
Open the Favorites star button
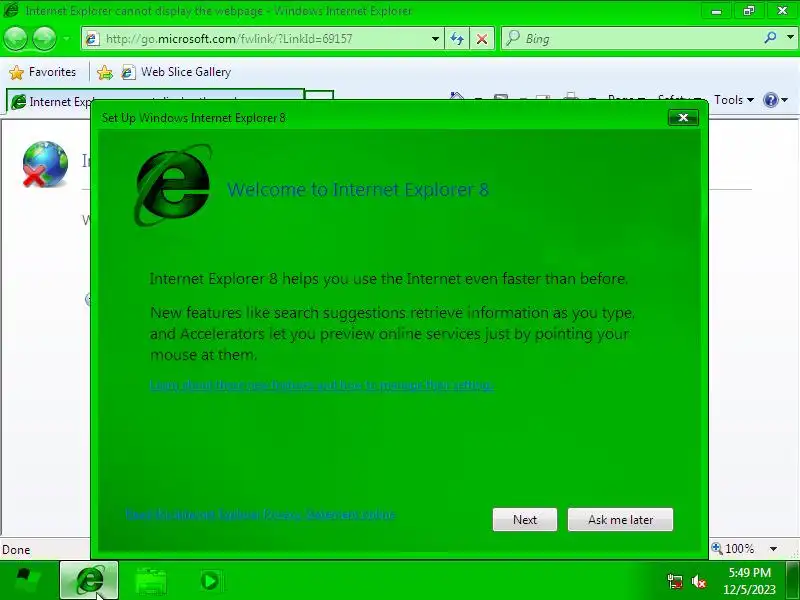click(x=42, y=72)
